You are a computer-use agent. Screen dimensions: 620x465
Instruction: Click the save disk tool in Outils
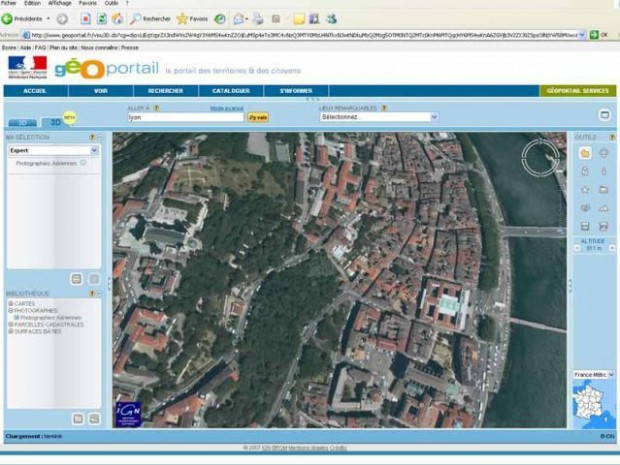585,226
